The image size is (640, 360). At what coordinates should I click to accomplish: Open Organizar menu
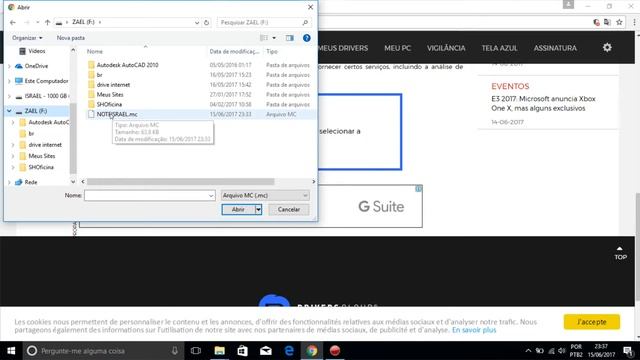(27, 38)
